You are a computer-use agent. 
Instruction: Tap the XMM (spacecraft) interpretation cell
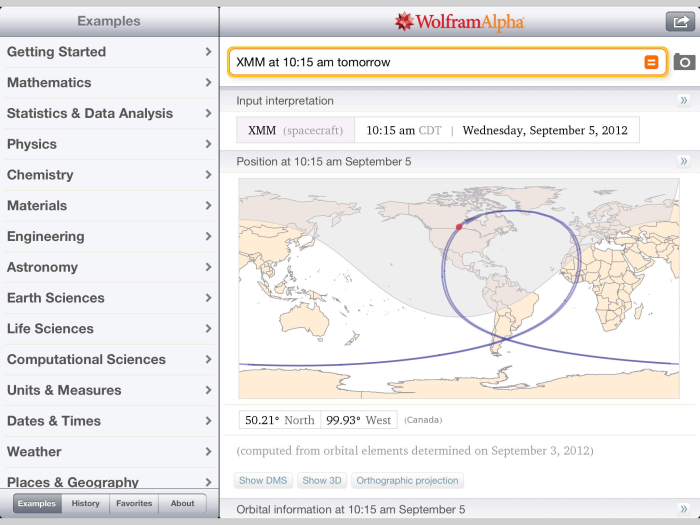(296, 130)
